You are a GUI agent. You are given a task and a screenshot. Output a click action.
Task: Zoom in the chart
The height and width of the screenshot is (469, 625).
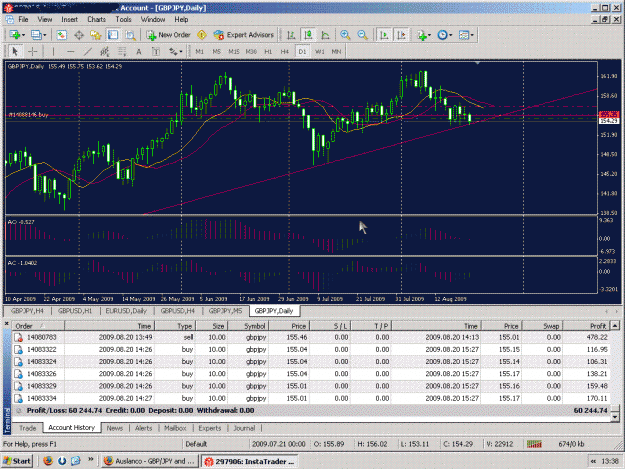(345, 35)
